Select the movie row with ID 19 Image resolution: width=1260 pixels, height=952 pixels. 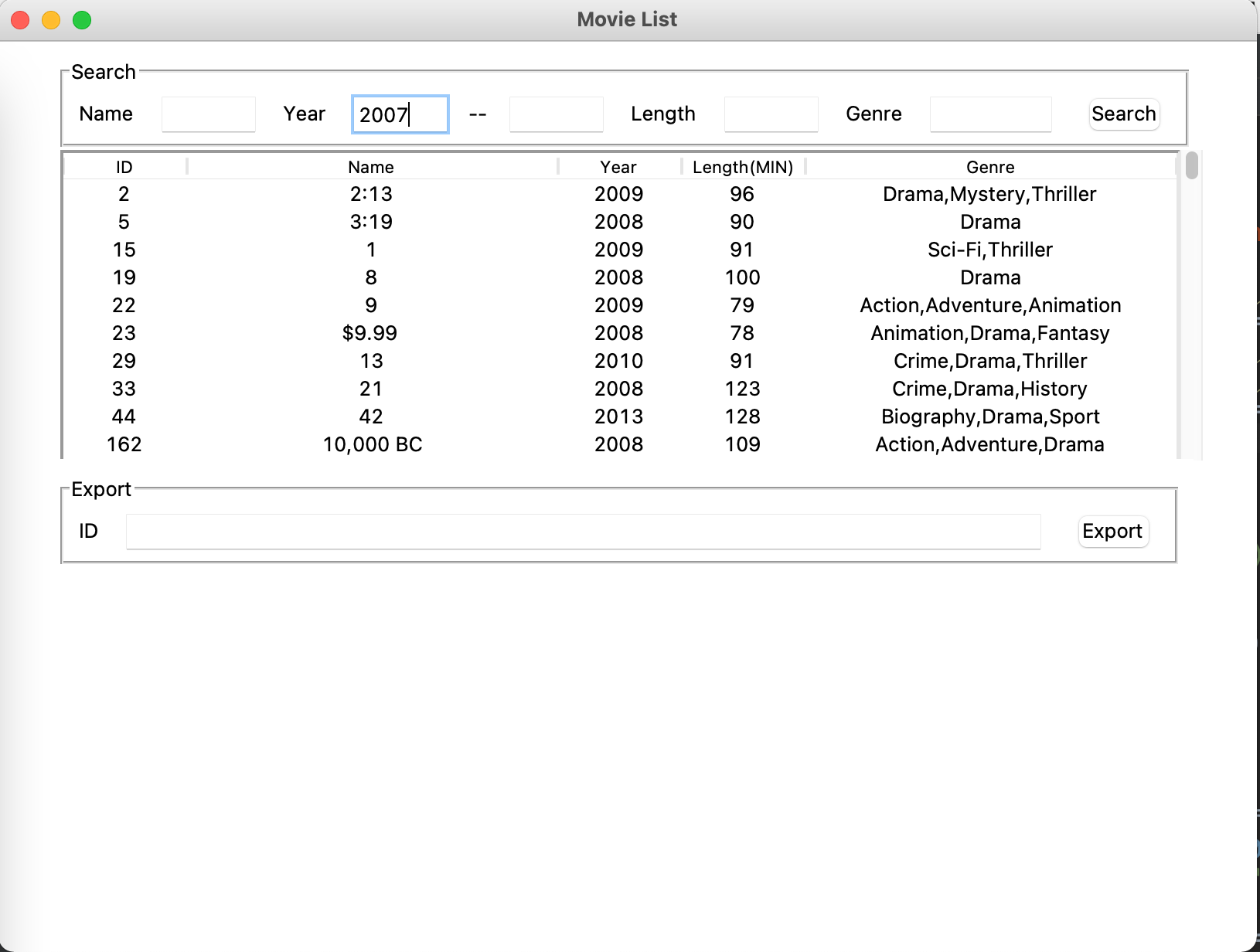coord(620,277)
